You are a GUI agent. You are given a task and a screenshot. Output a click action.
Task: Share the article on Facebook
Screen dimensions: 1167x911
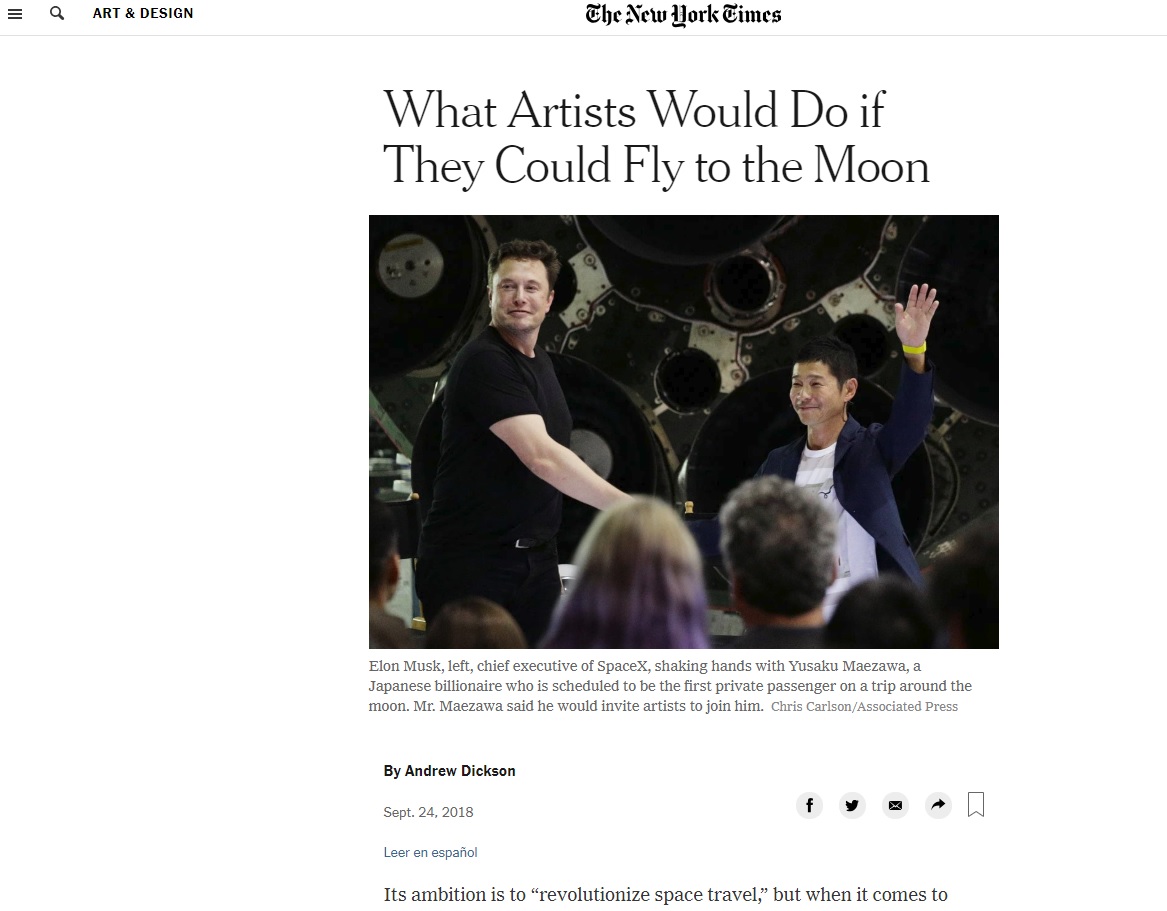pos(809,805)
